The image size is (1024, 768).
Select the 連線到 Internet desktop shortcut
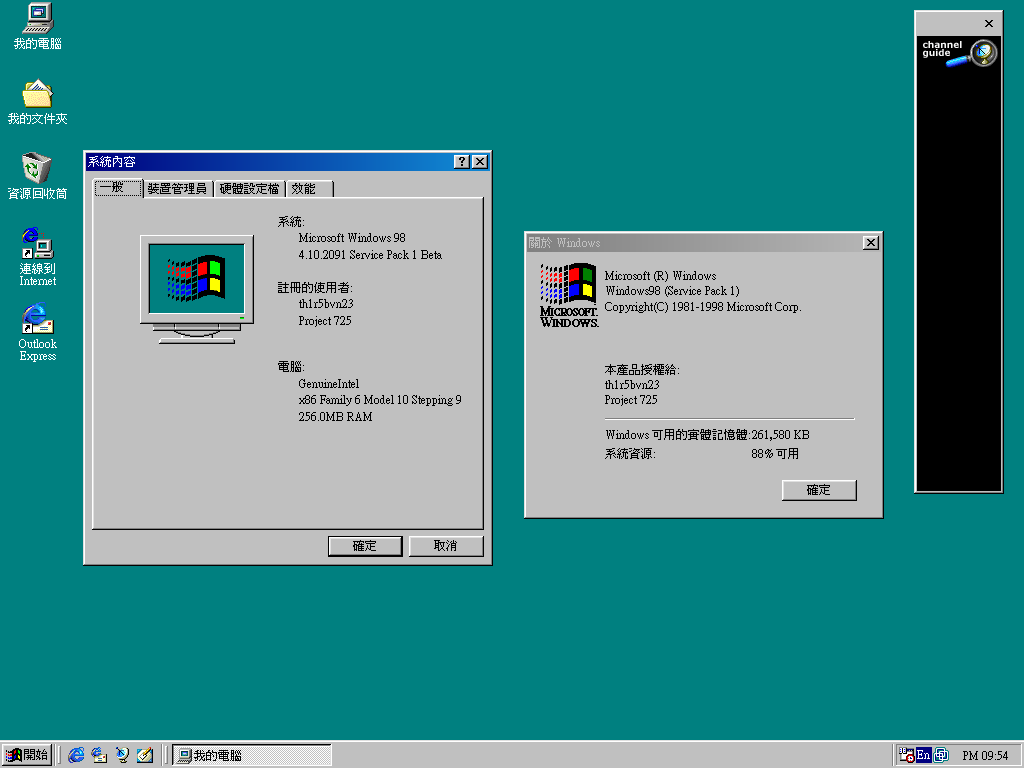(x=37, y=257)
